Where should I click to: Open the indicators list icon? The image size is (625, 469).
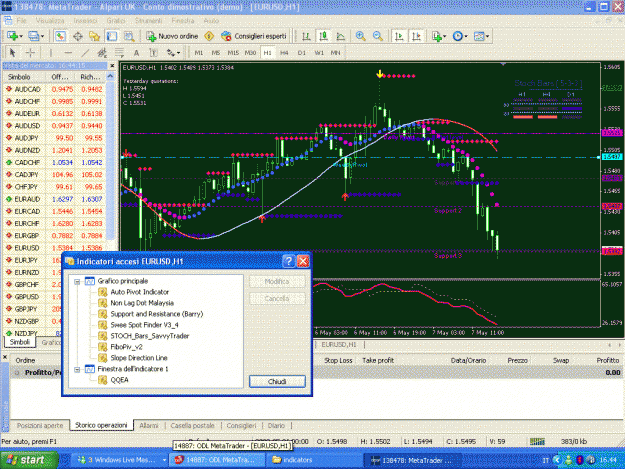pos(437,36)
